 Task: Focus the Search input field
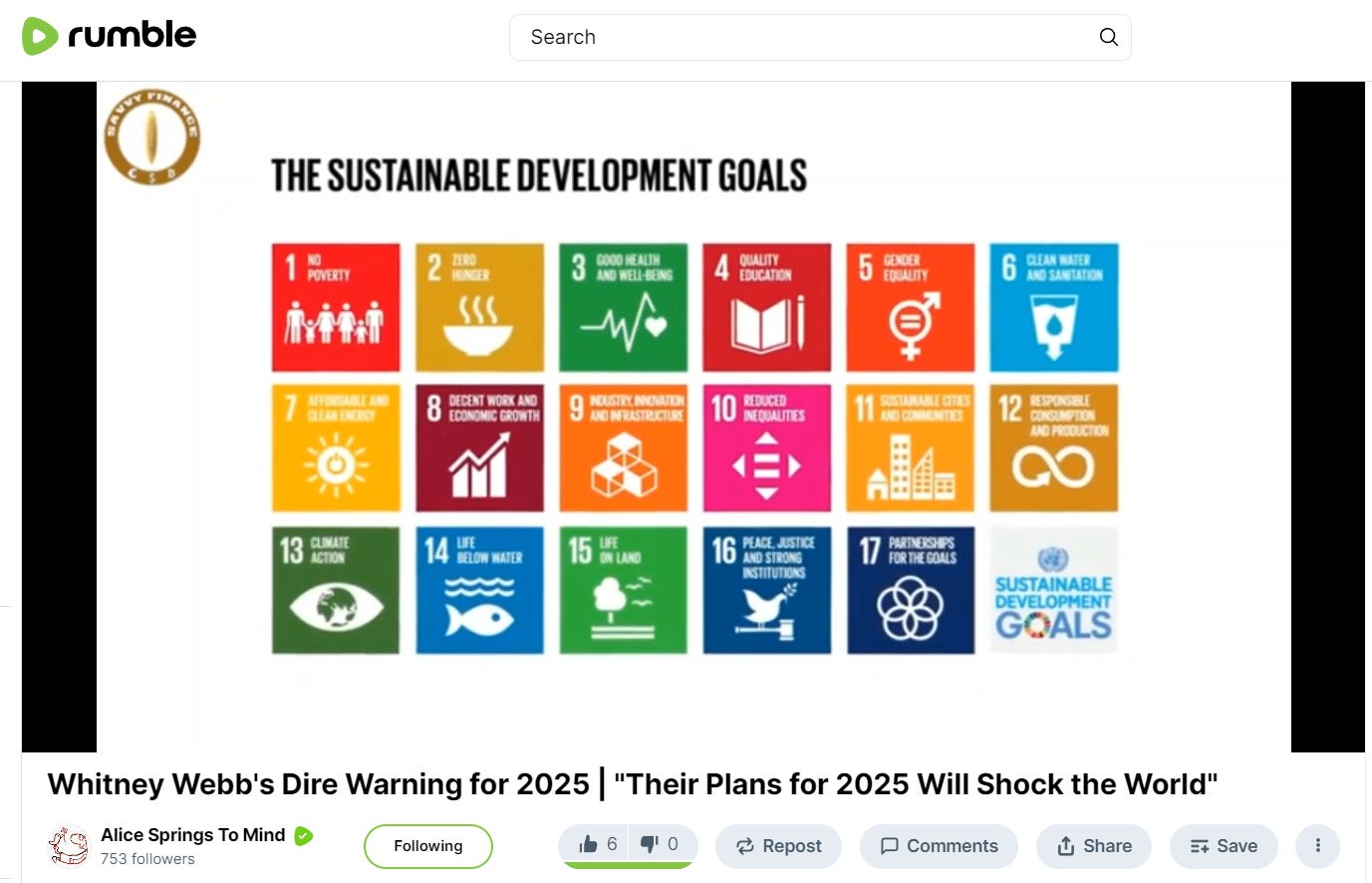click(820, 37)
